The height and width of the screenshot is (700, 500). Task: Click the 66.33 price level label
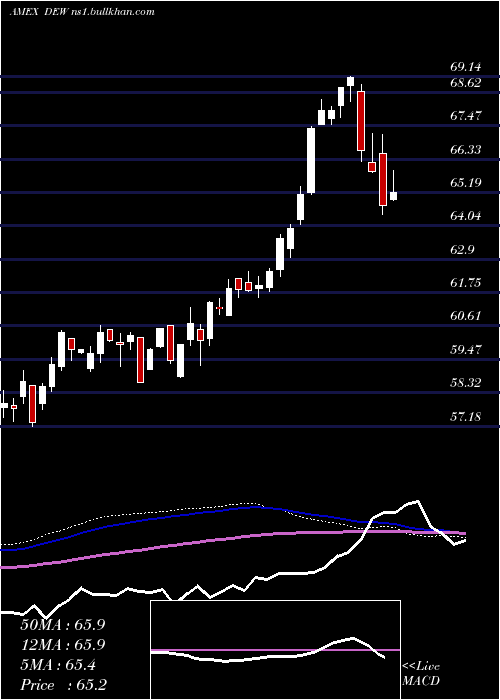tap(466, 150)
